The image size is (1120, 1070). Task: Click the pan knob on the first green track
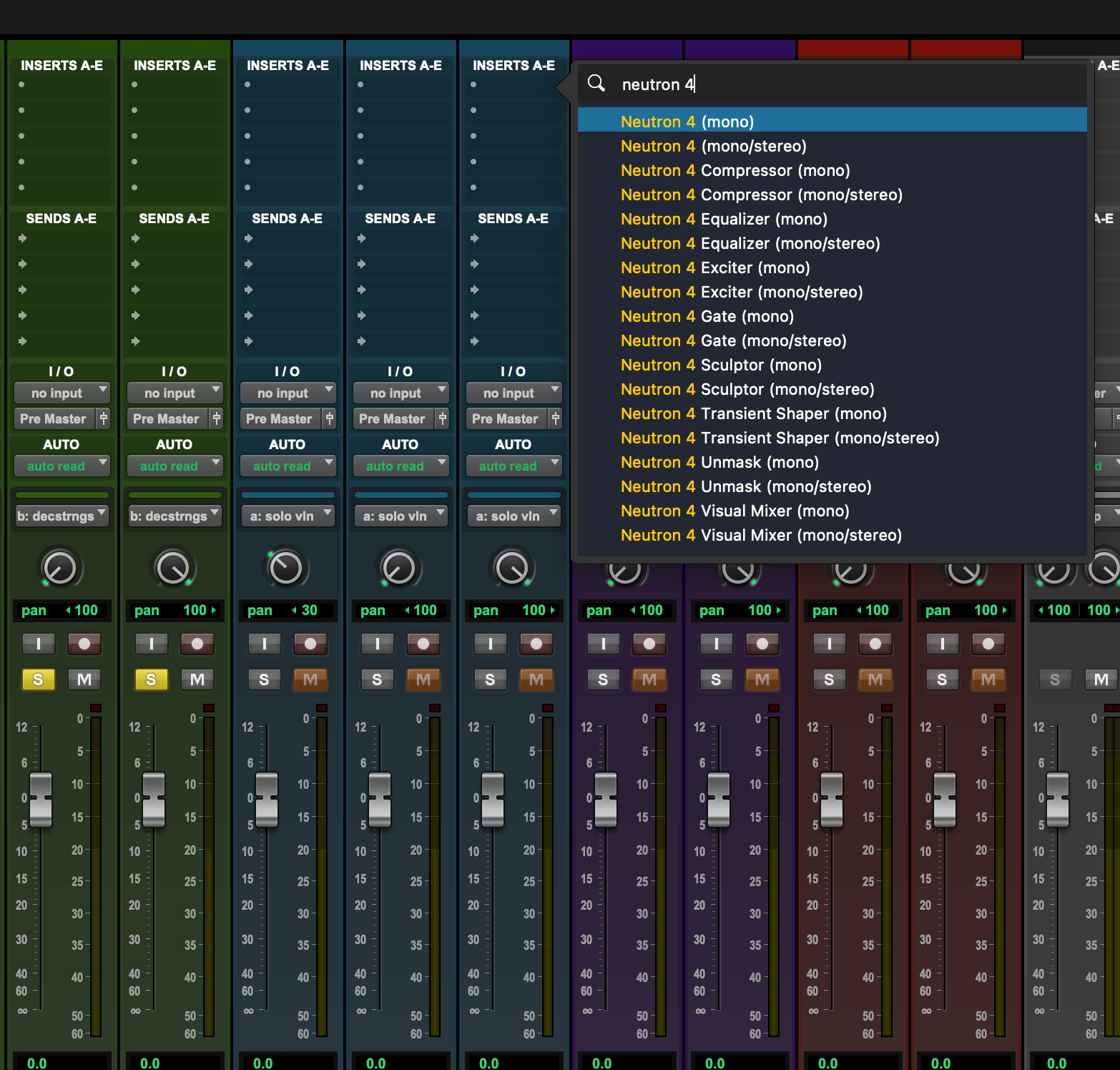click(60, 568)
